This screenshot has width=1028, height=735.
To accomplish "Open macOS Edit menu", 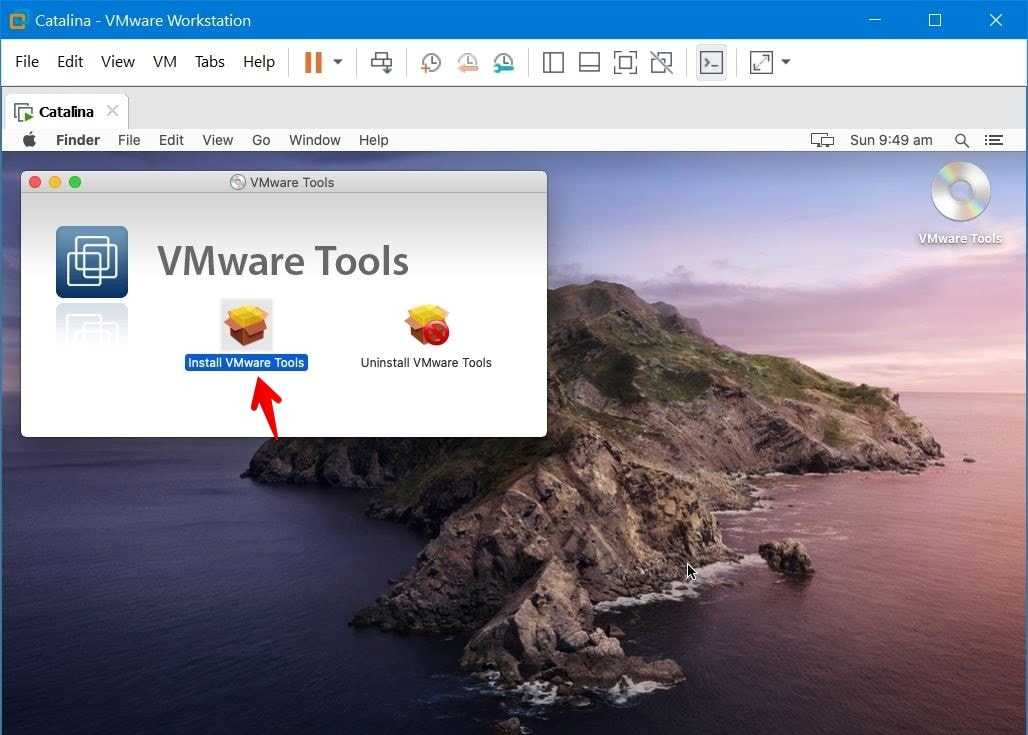I will (x=171, y=140).
